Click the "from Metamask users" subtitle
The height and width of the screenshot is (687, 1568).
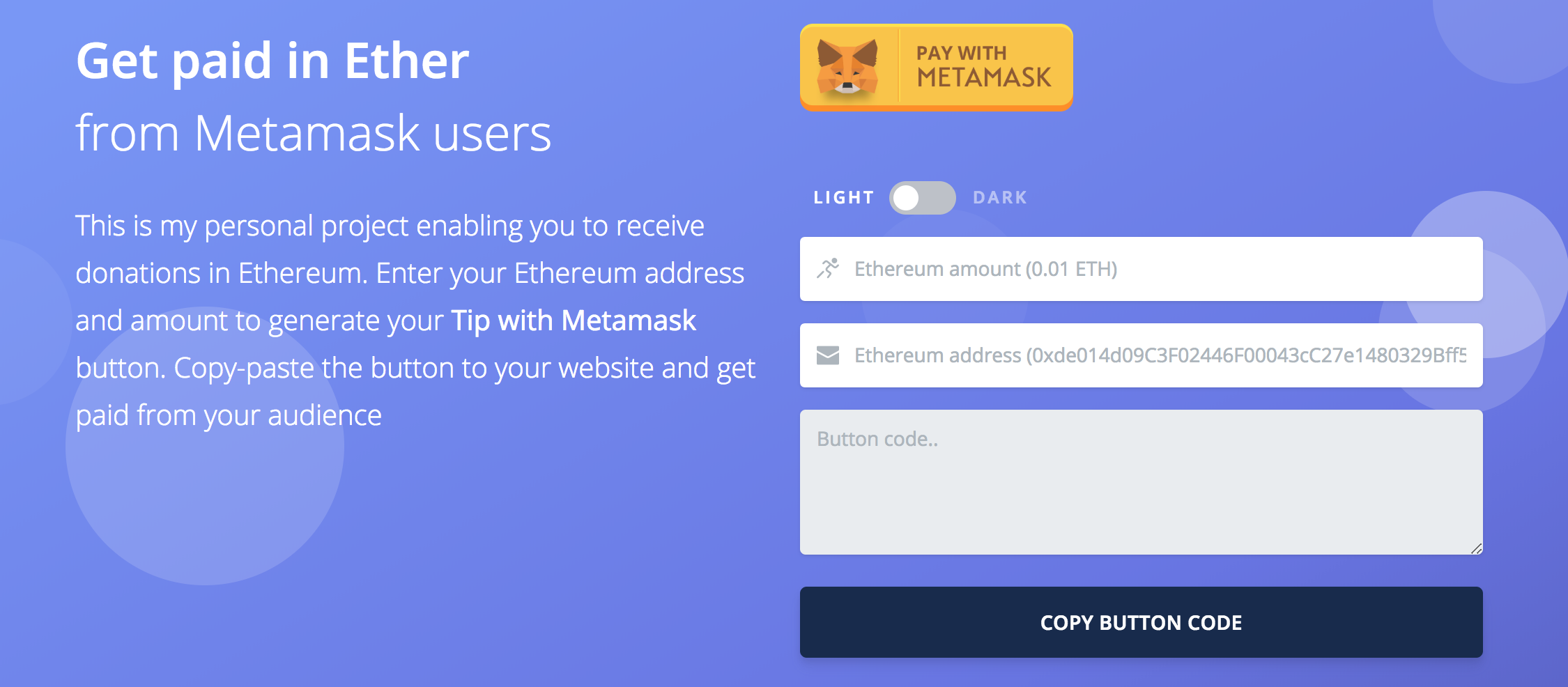coord(314,132)
